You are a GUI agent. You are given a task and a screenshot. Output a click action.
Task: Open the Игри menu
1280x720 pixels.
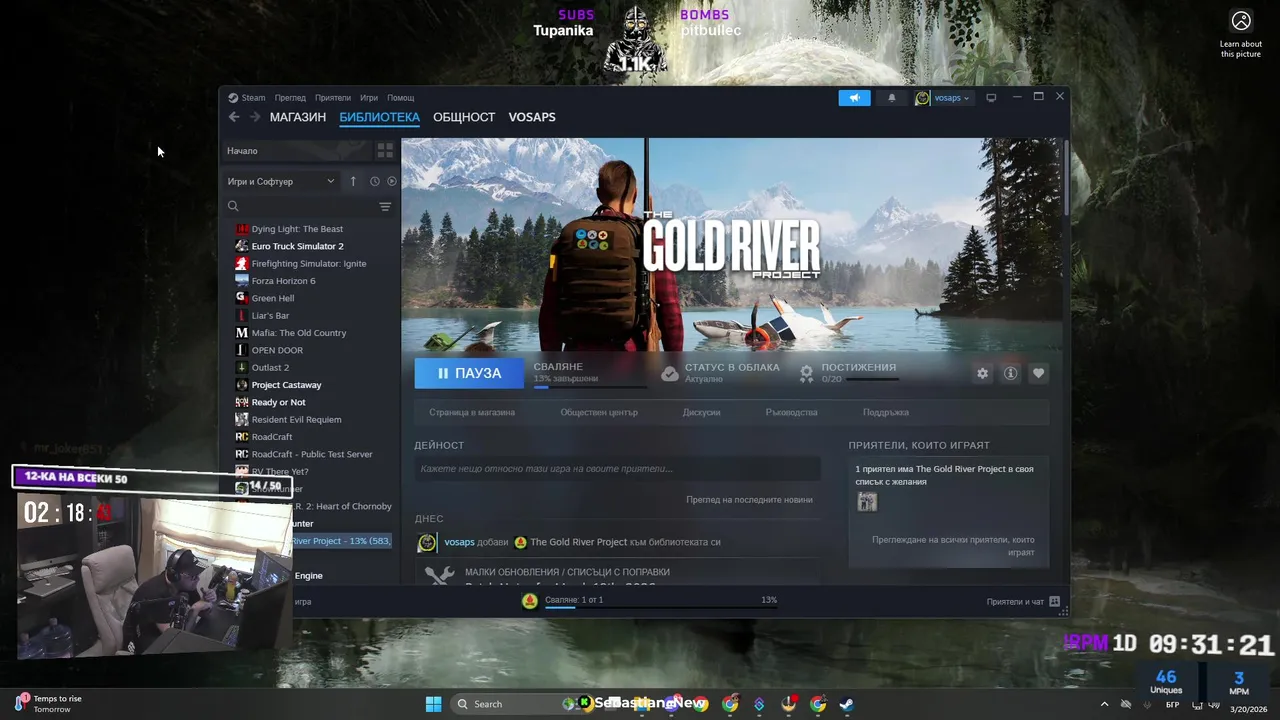[369, 98]
